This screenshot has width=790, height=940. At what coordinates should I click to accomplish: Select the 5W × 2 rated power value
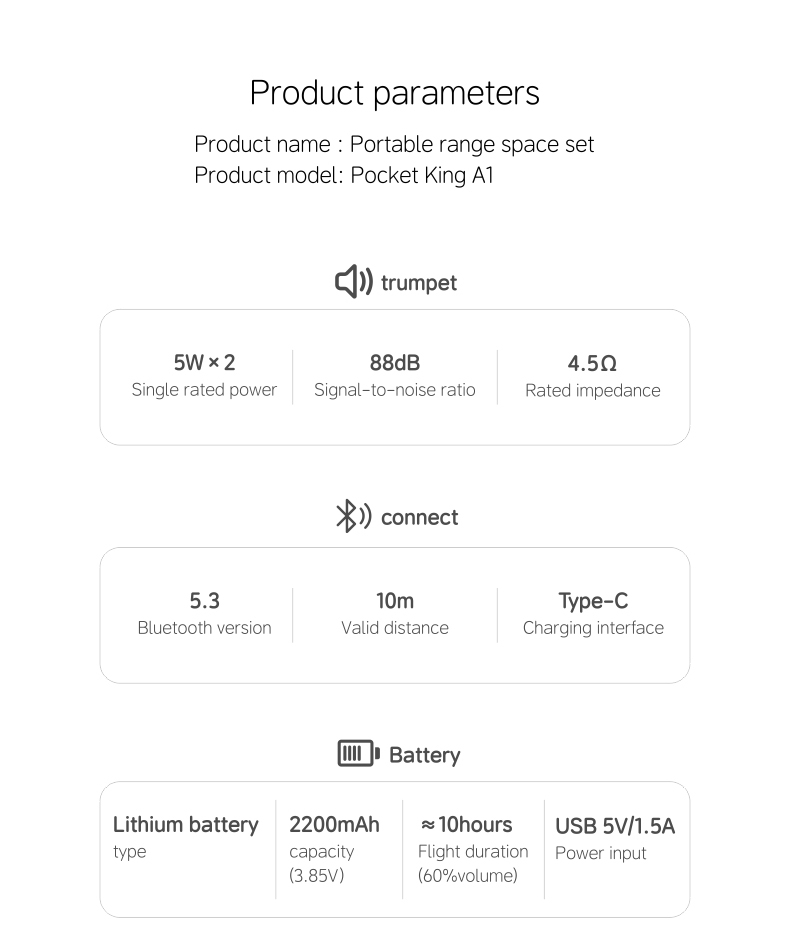(x=204, y=363)
